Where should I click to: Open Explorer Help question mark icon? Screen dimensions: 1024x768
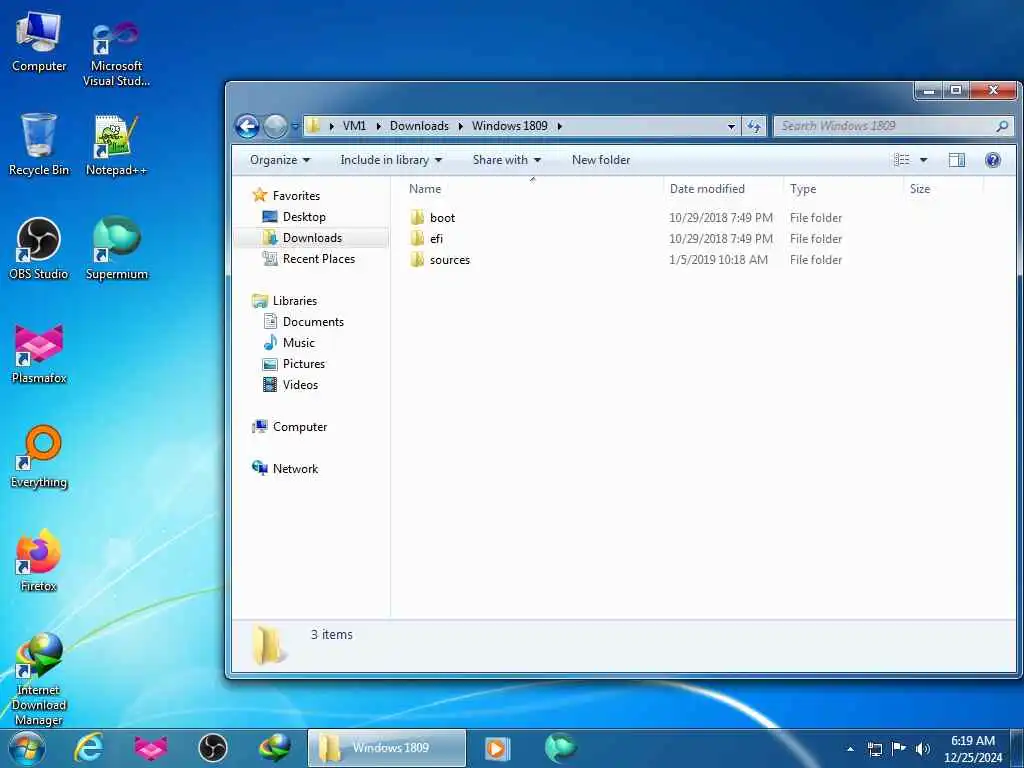point(993,160)
